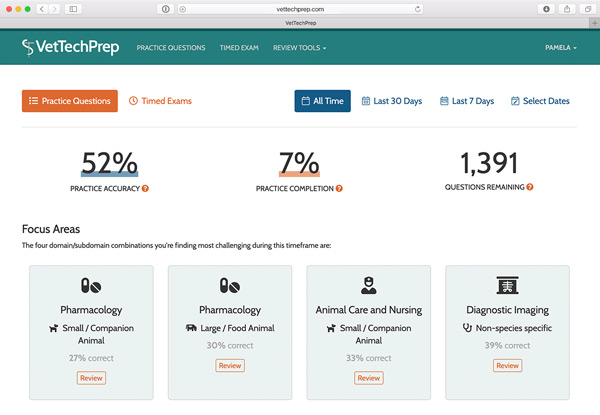Expand the Review Tools dropdown menu

point(299,48)
